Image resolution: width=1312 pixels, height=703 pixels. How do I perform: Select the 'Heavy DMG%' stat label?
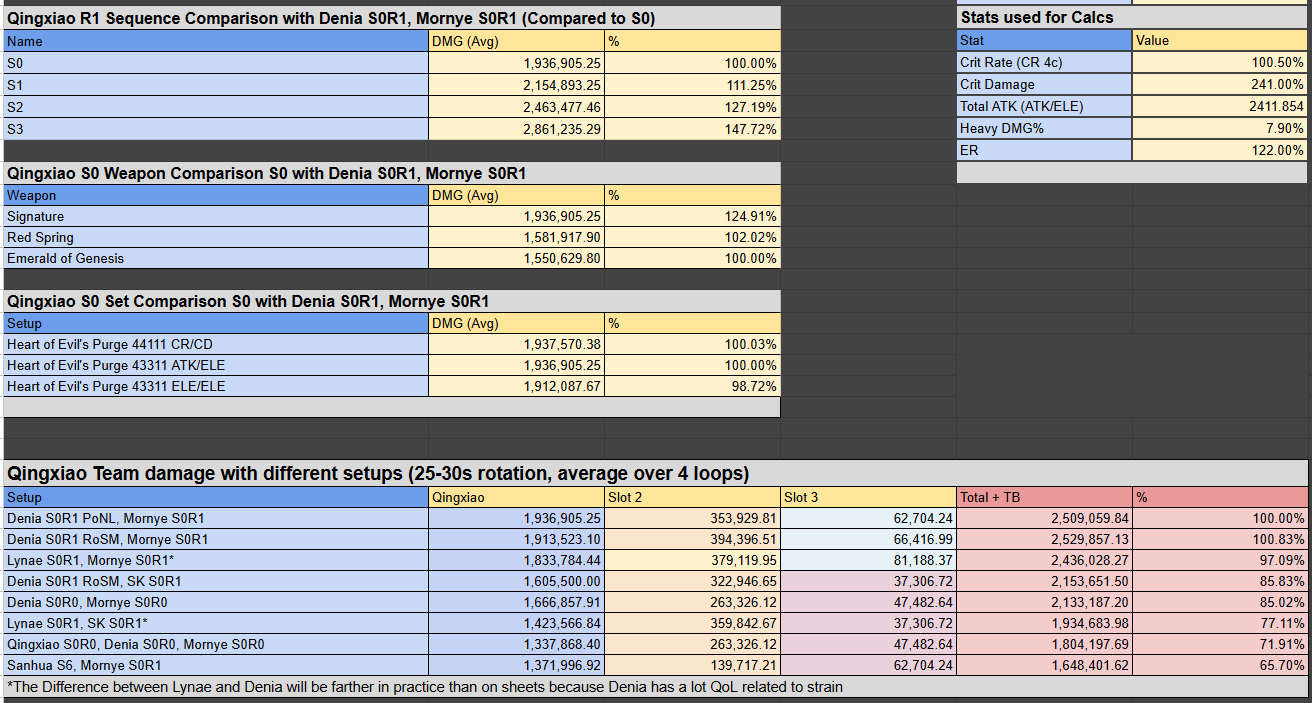(x=1045, y=128)
